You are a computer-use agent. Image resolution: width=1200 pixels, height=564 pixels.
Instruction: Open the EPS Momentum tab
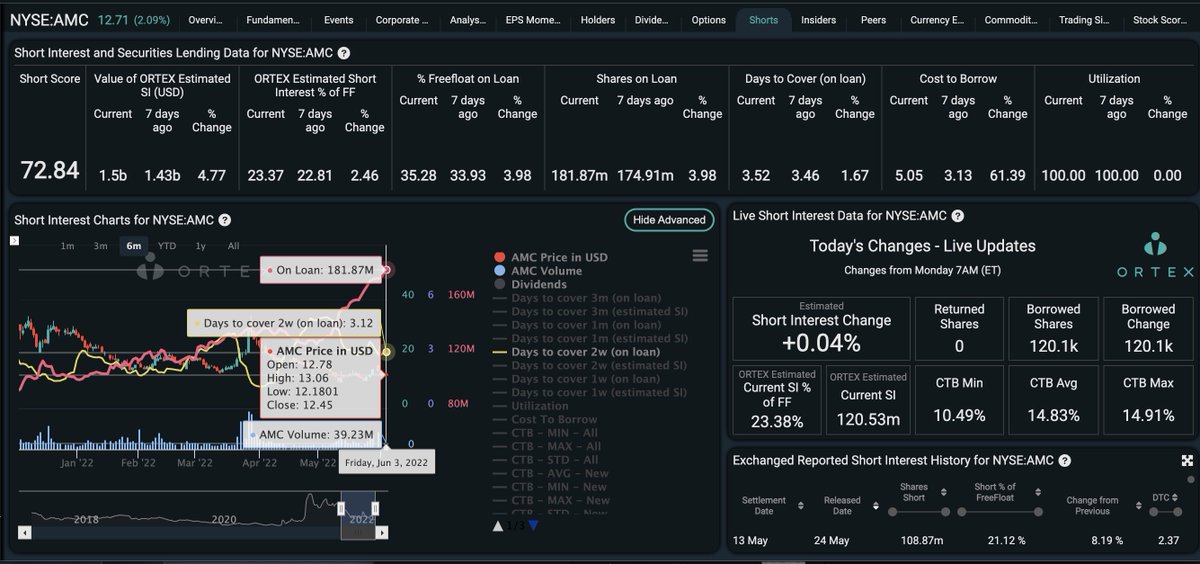pos(532,19)
